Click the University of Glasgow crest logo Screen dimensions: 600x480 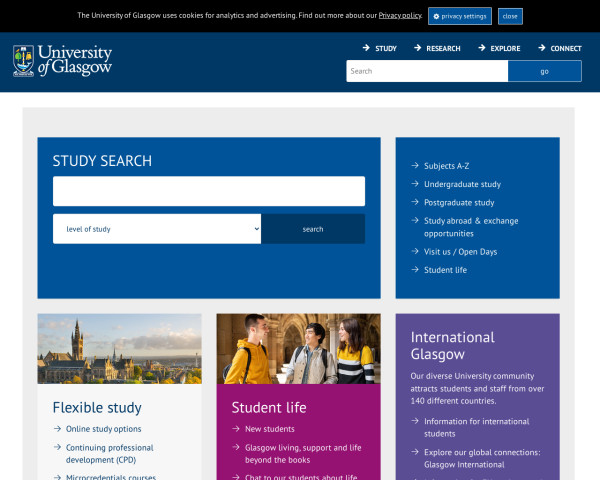(x=23, y=61)
